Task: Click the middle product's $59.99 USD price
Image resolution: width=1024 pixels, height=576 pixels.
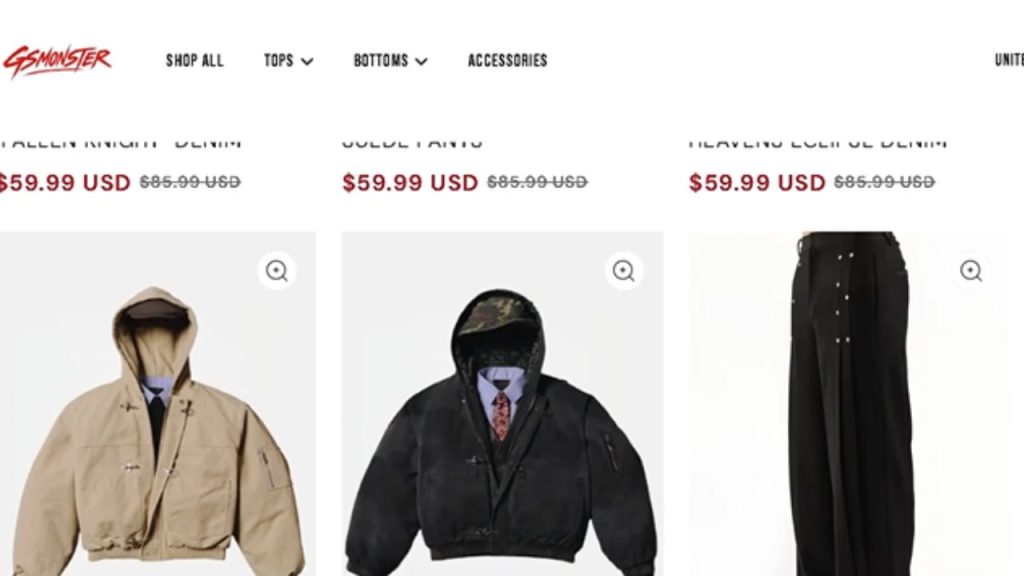Action: (410, 182)
